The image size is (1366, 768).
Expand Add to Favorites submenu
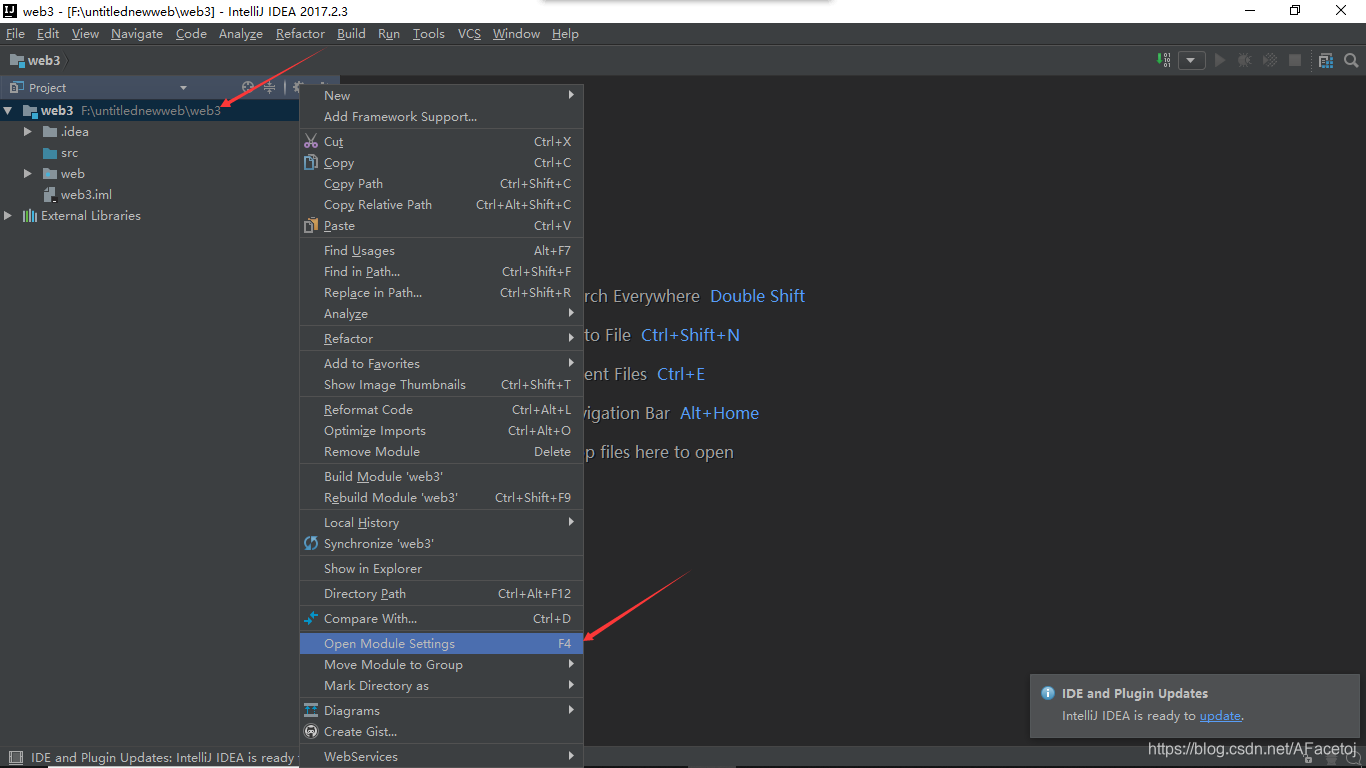(x=441, y=364)
